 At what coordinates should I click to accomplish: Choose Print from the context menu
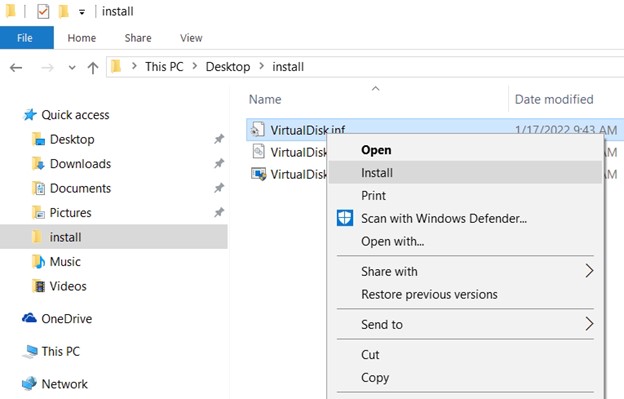(465, 195)
